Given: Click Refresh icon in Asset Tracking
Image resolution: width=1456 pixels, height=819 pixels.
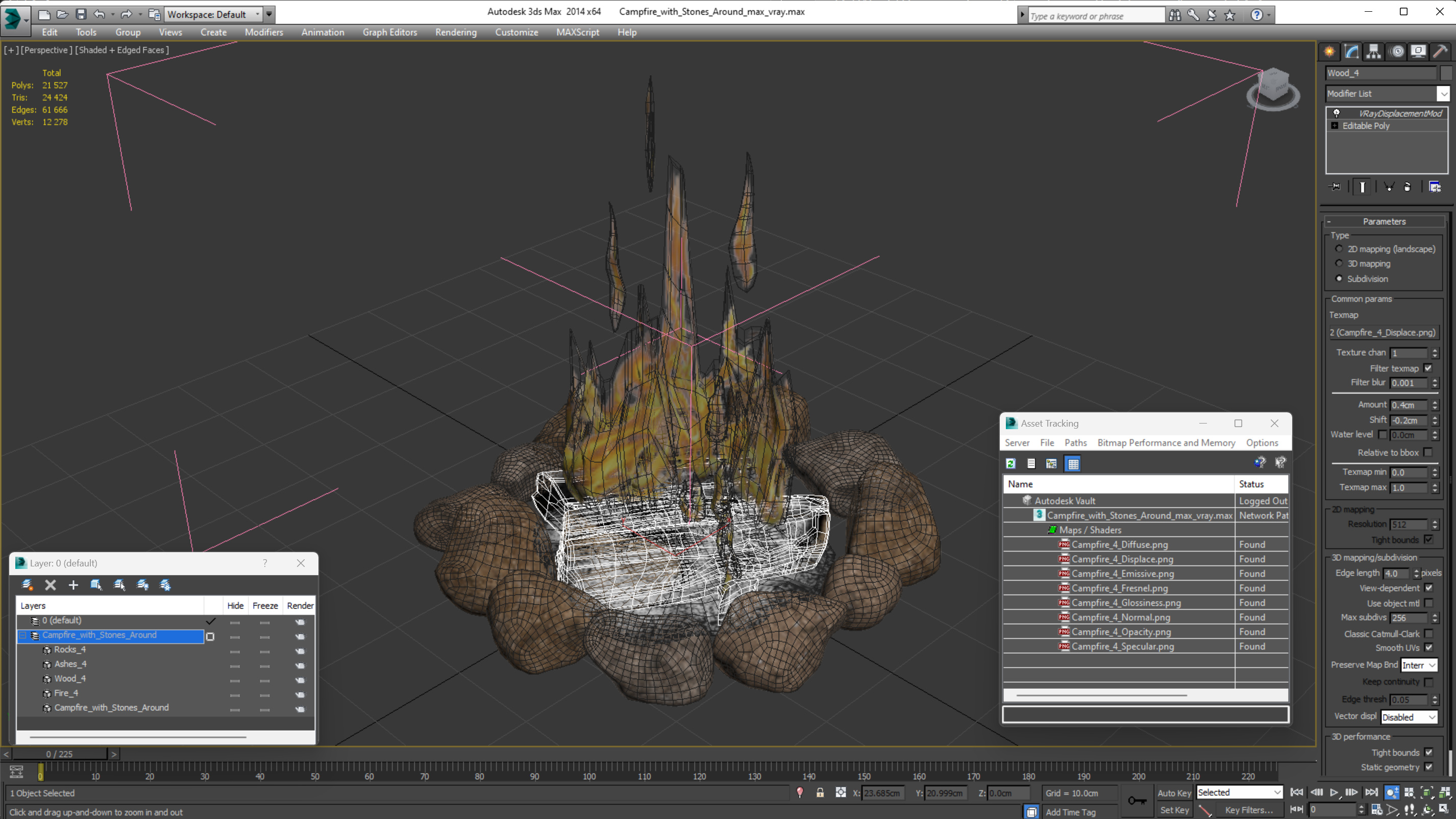Looking at the screenshot, I should 1010,463.
